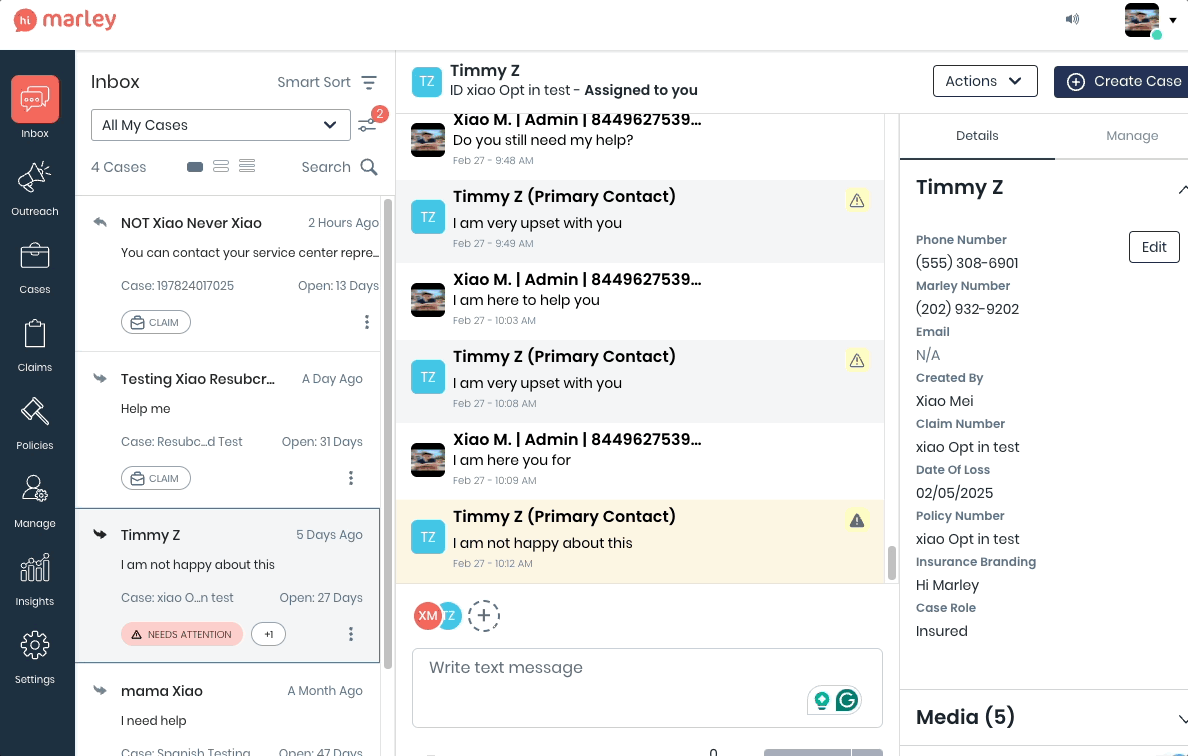The image size is (1188, 756).
Task: Click the inbox search magnifier icon
Action: tap(369, 167)
